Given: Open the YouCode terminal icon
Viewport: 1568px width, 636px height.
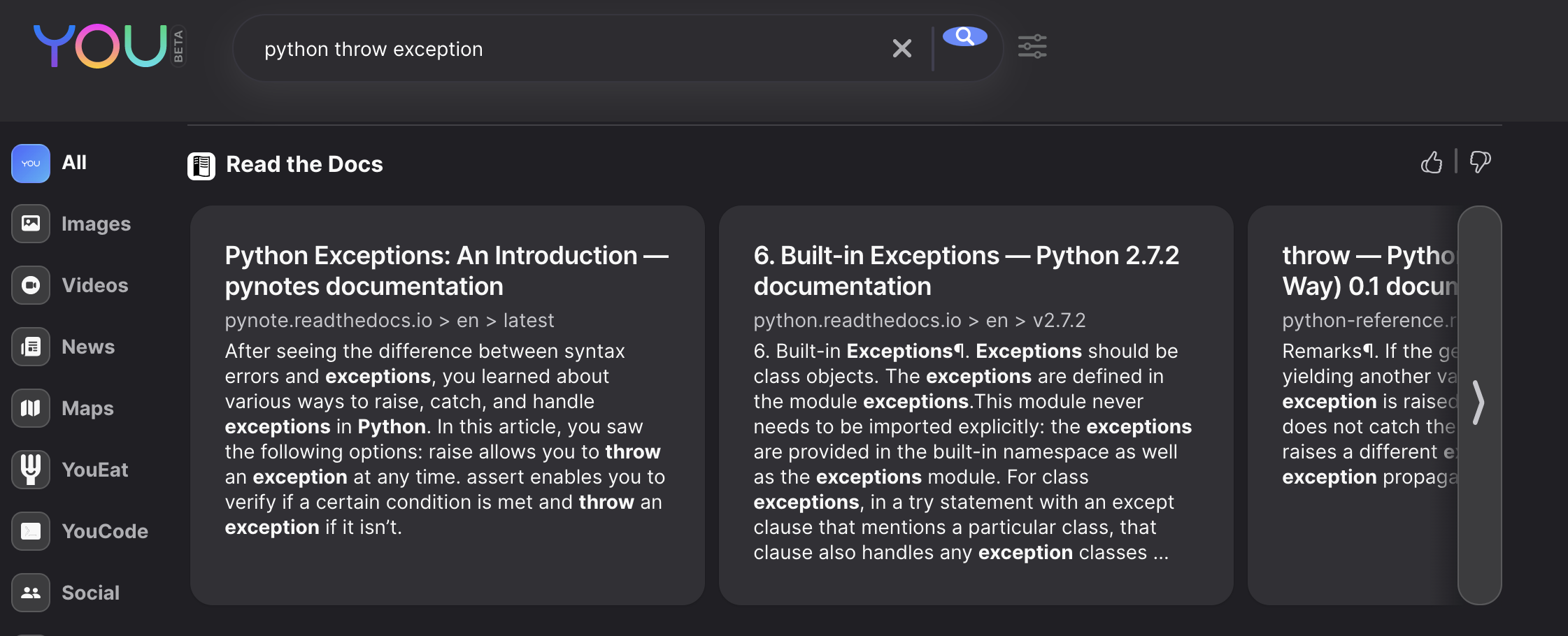Looking at the screenshot, I should 31,531.
